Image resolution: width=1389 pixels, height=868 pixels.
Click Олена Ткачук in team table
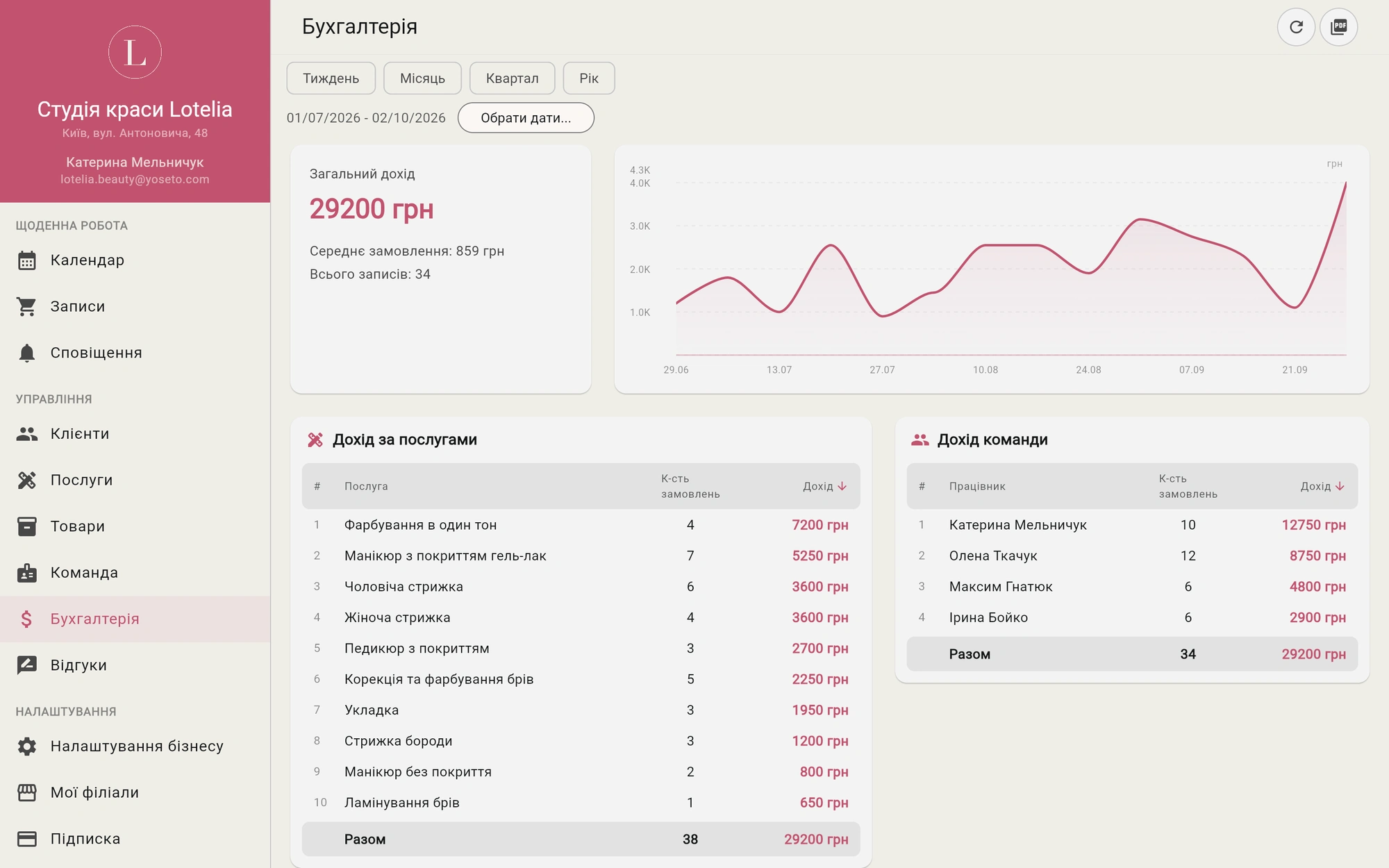(993, 556)
